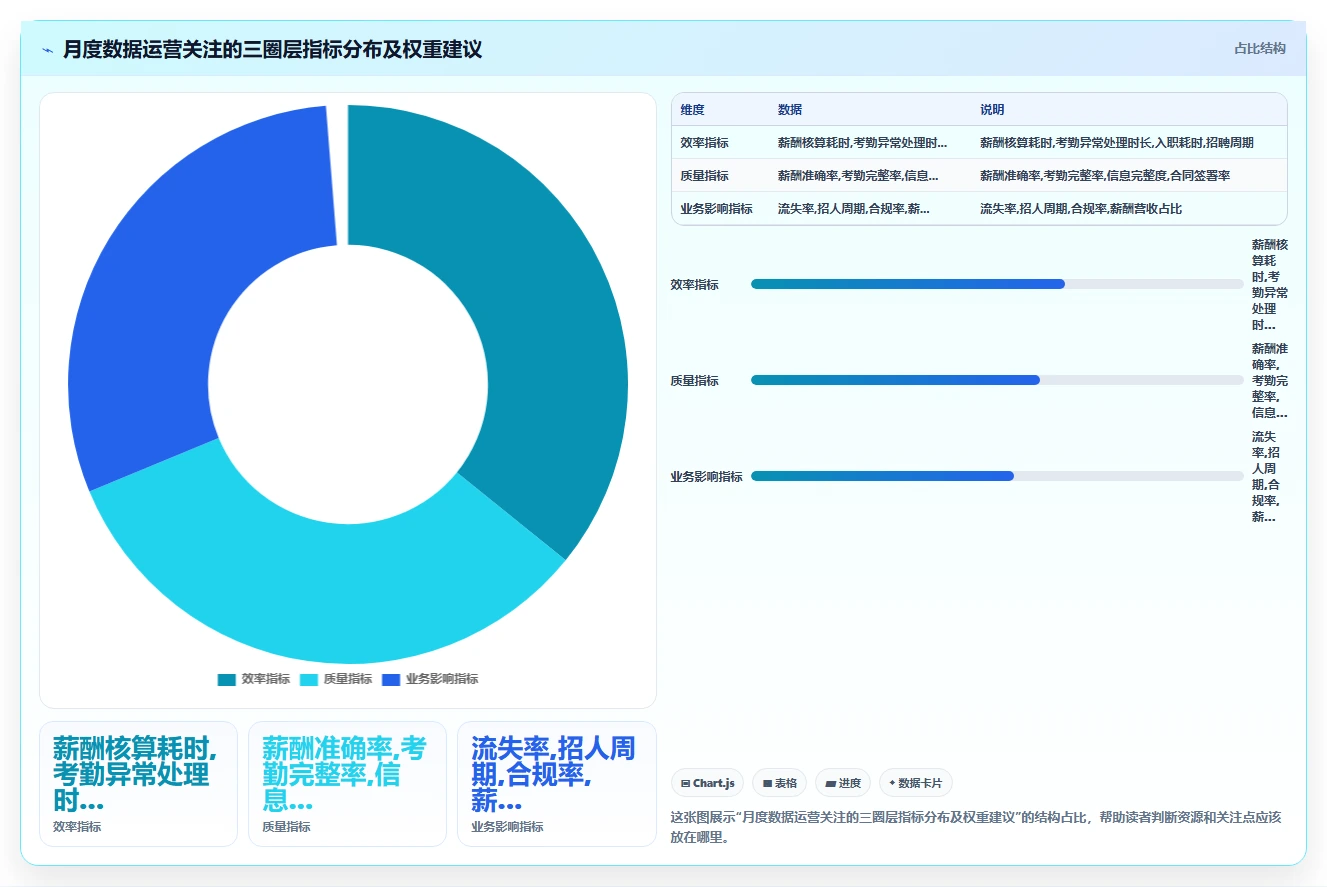
Task: Click the 进度 tag button
Action: click(x=842, y=783)
